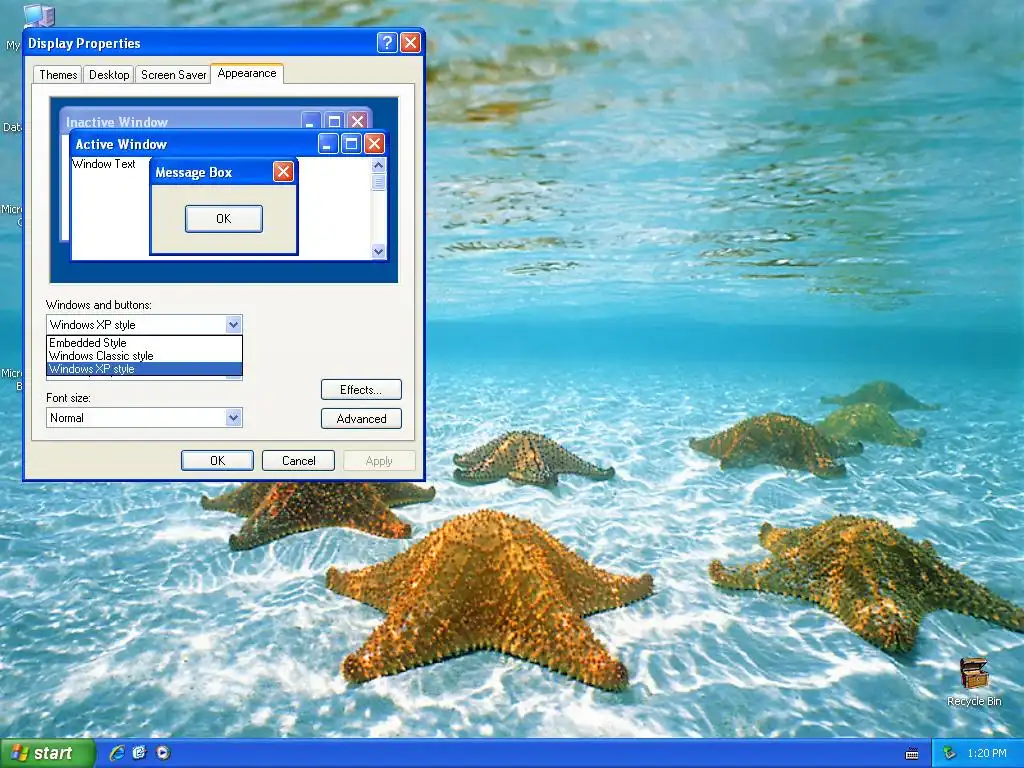The width and height of the screenshot is (1024, 768).
Task: Switch to the Themes tab
Action: point(58,74)
